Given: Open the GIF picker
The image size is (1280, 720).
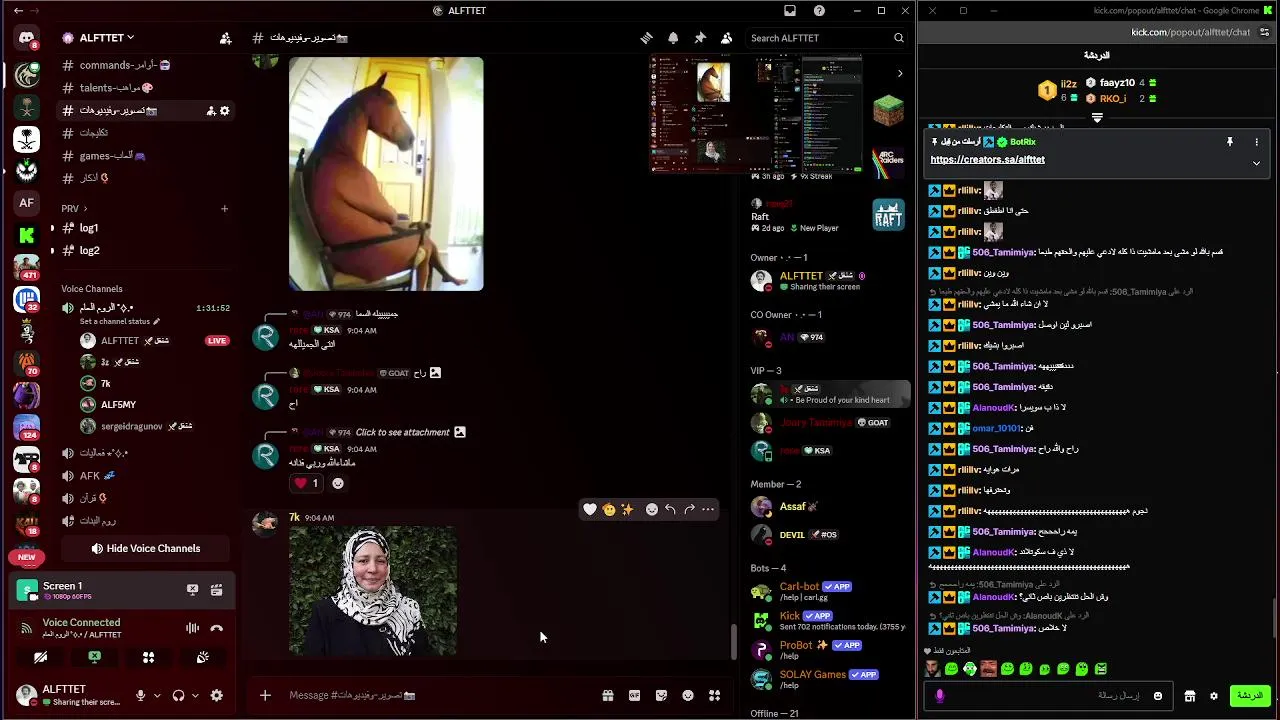Looking at the screenshot, I should [x=634, y=695].
